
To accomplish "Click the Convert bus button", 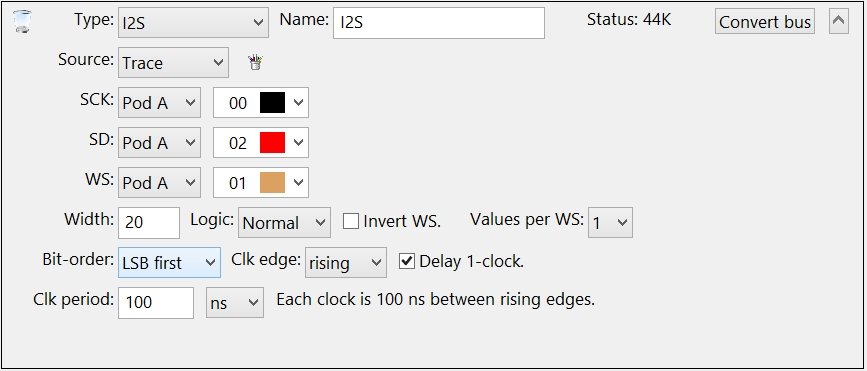I will click(x=765, y=22).
